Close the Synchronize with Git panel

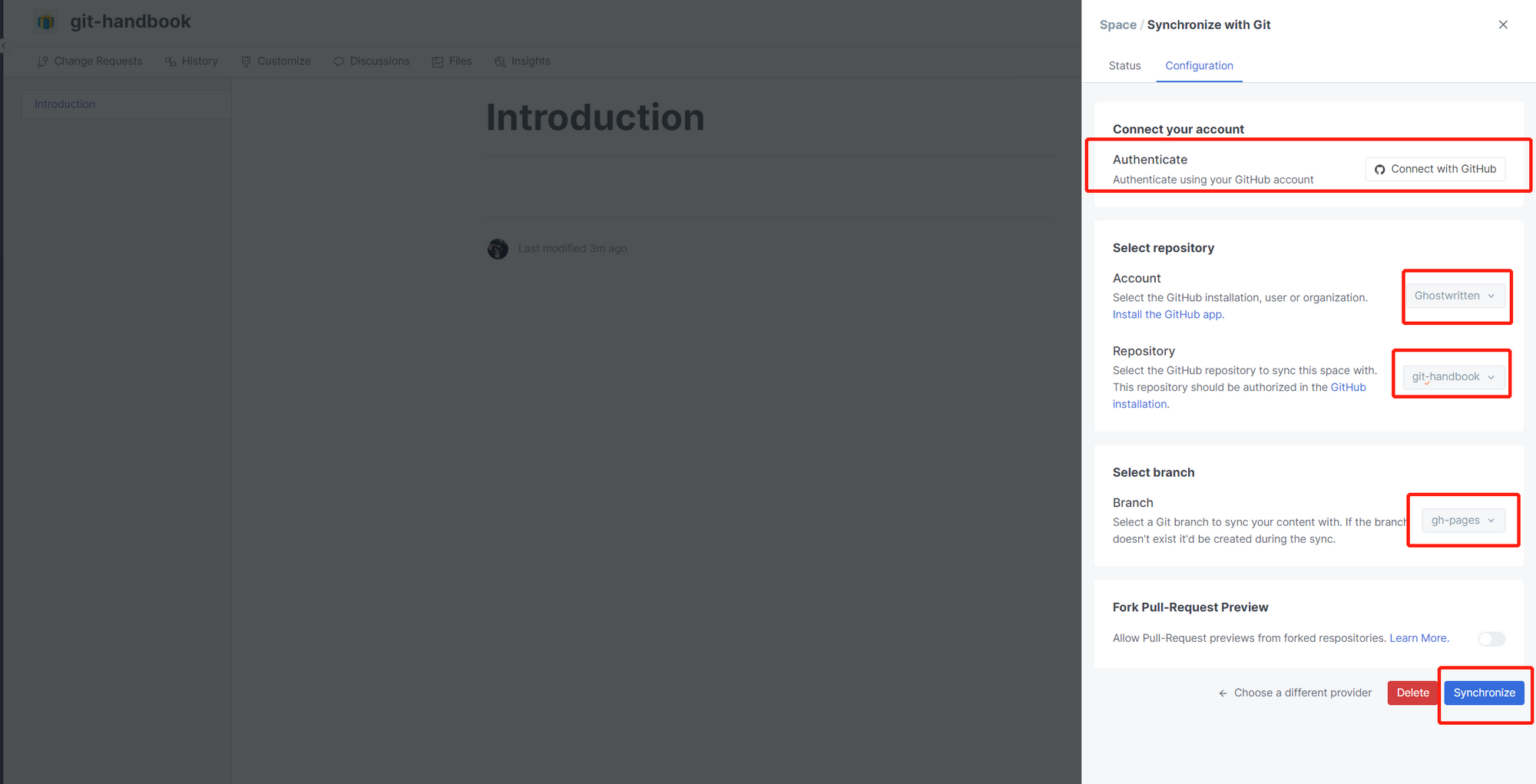click(1503, 25)
